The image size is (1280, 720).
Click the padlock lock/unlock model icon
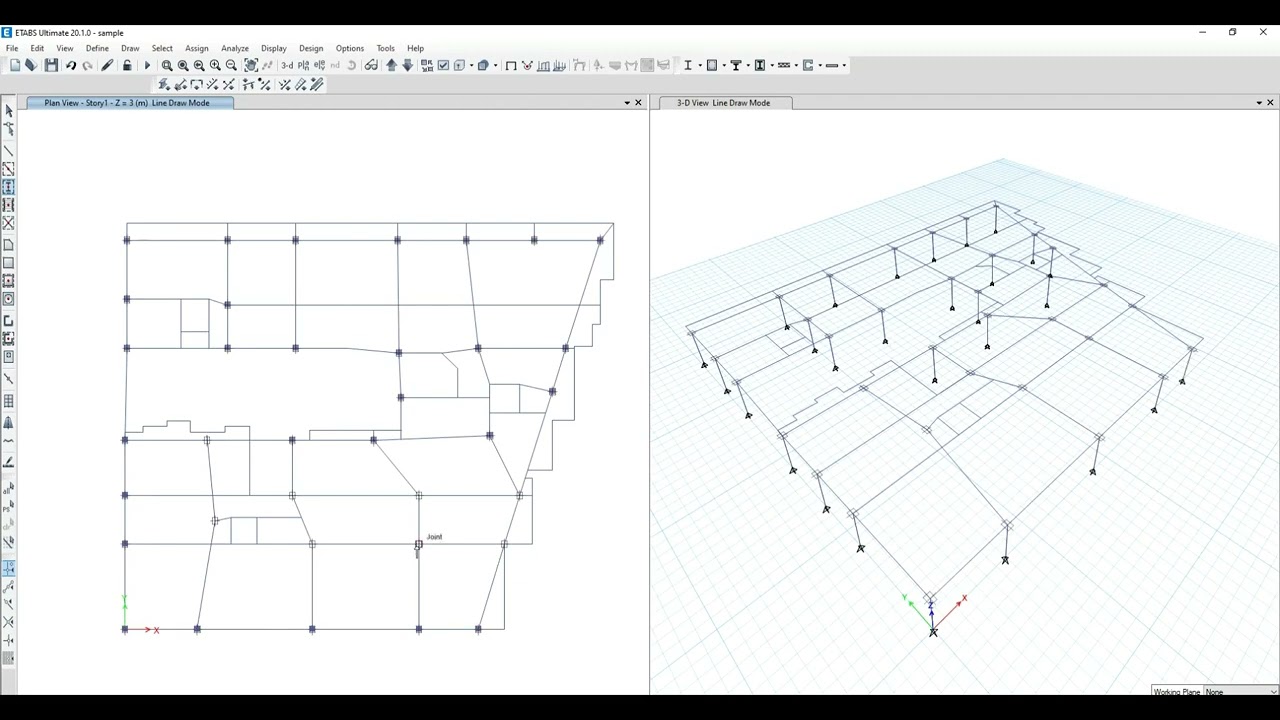(x=127, y=65)
